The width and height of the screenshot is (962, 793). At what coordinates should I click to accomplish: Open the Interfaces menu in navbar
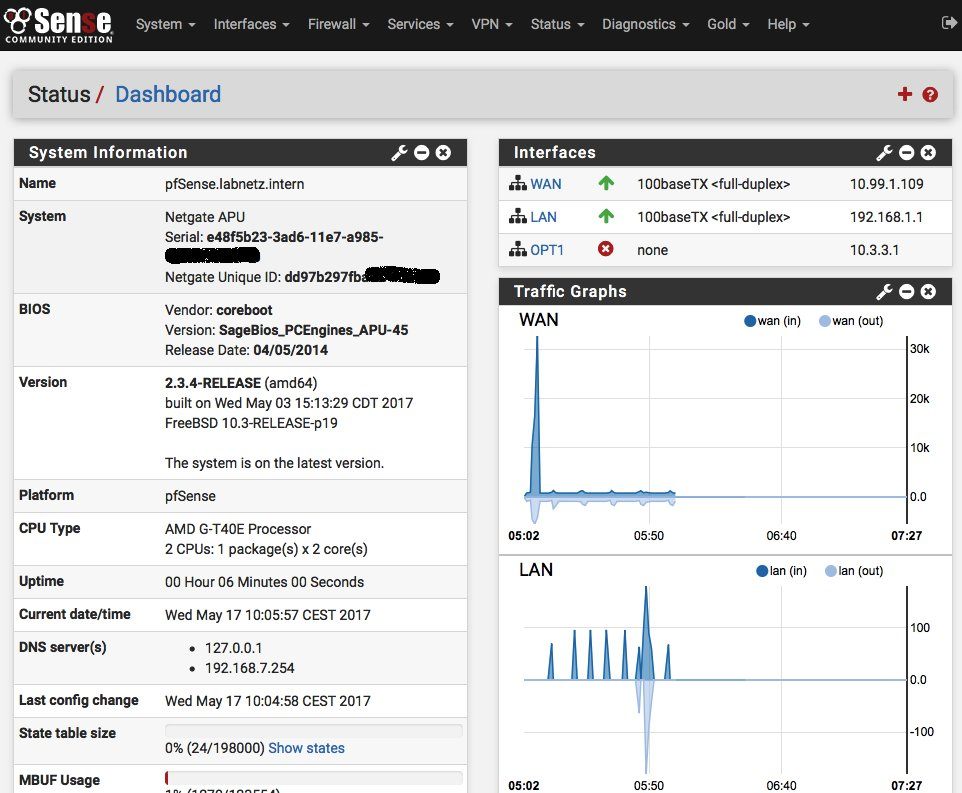coord(251,25)
